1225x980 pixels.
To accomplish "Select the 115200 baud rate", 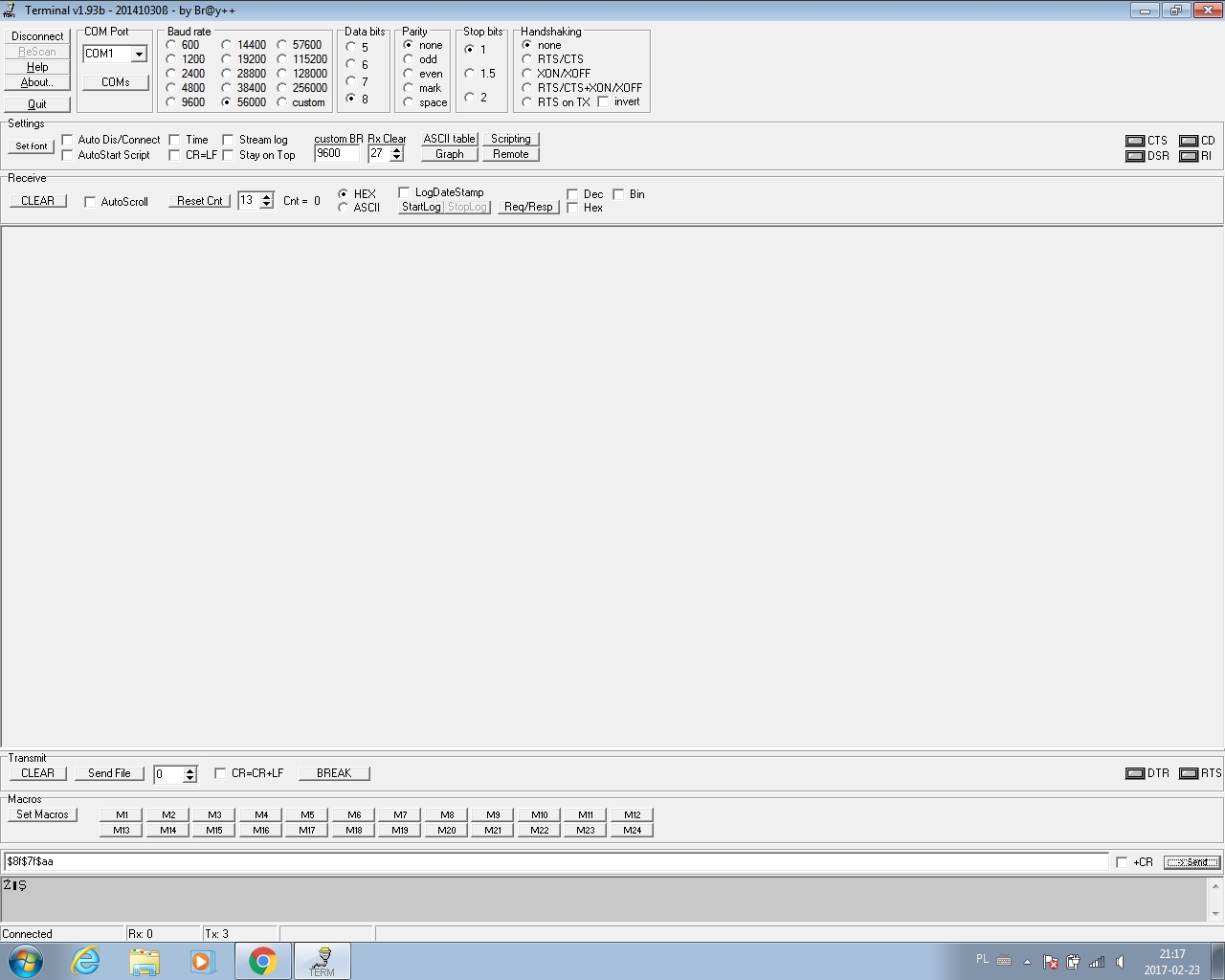I will click(282, 59).
